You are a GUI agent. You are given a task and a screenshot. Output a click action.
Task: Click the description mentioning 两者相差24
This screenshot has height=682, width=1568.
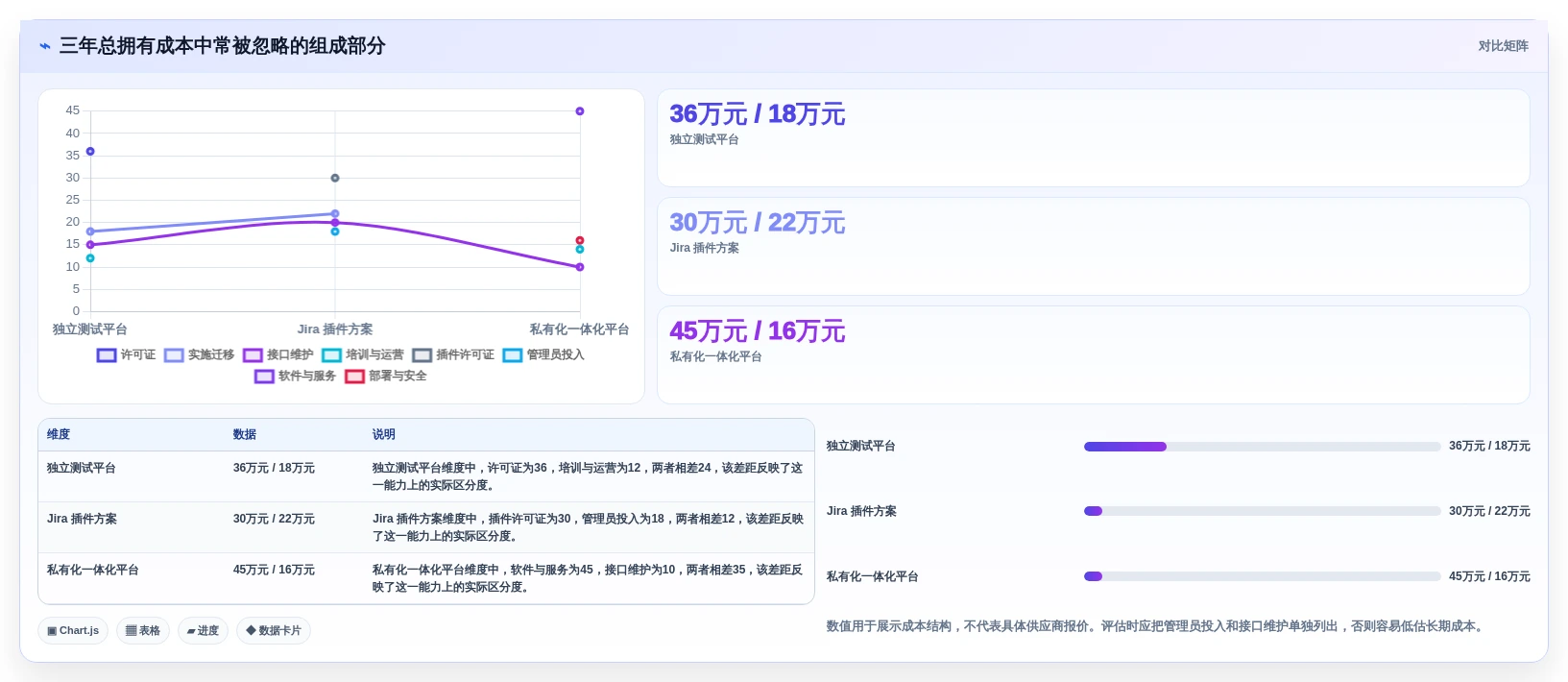588,476
